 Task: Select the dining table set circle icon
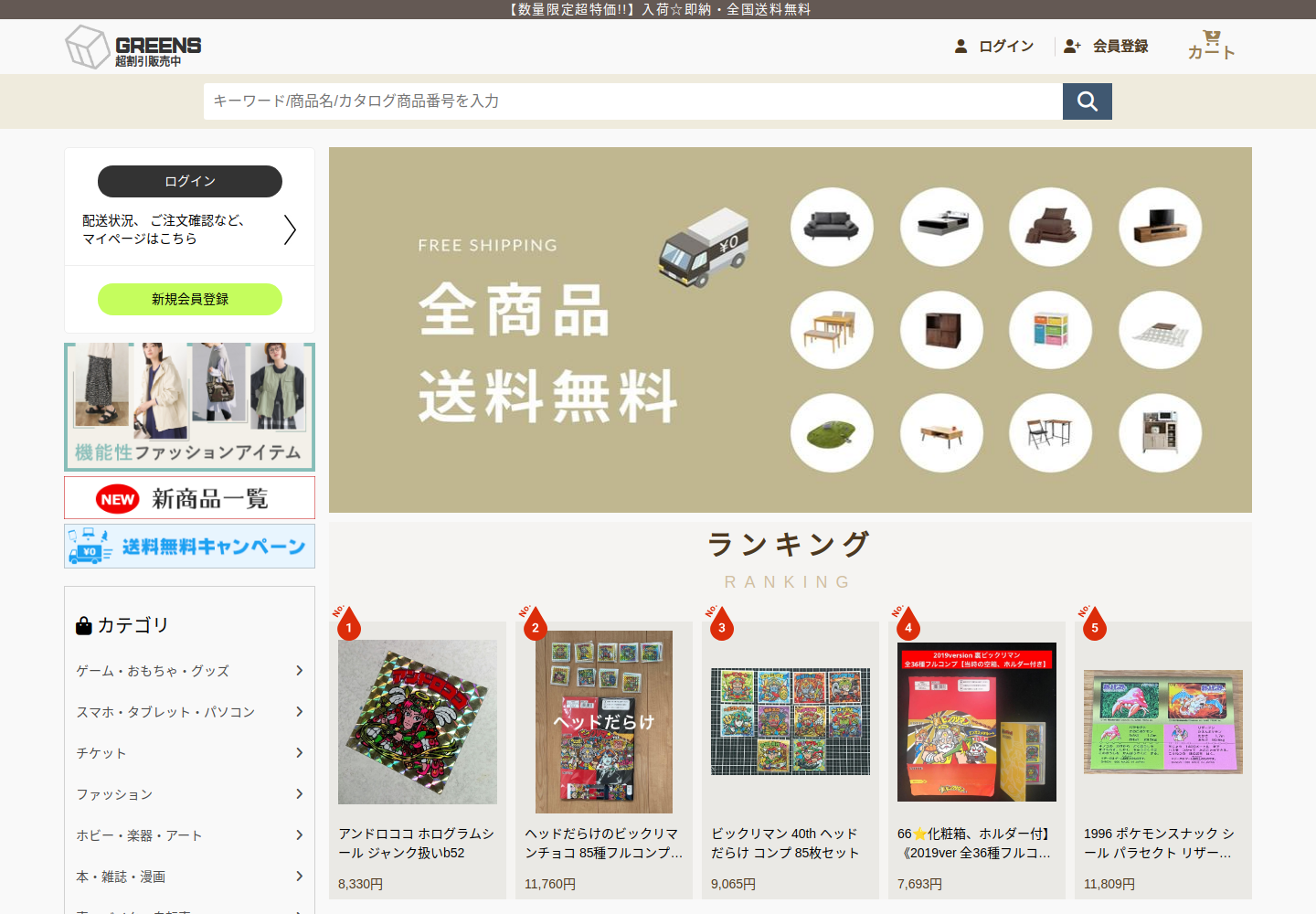pyautogui.click(x=832, y=330)
